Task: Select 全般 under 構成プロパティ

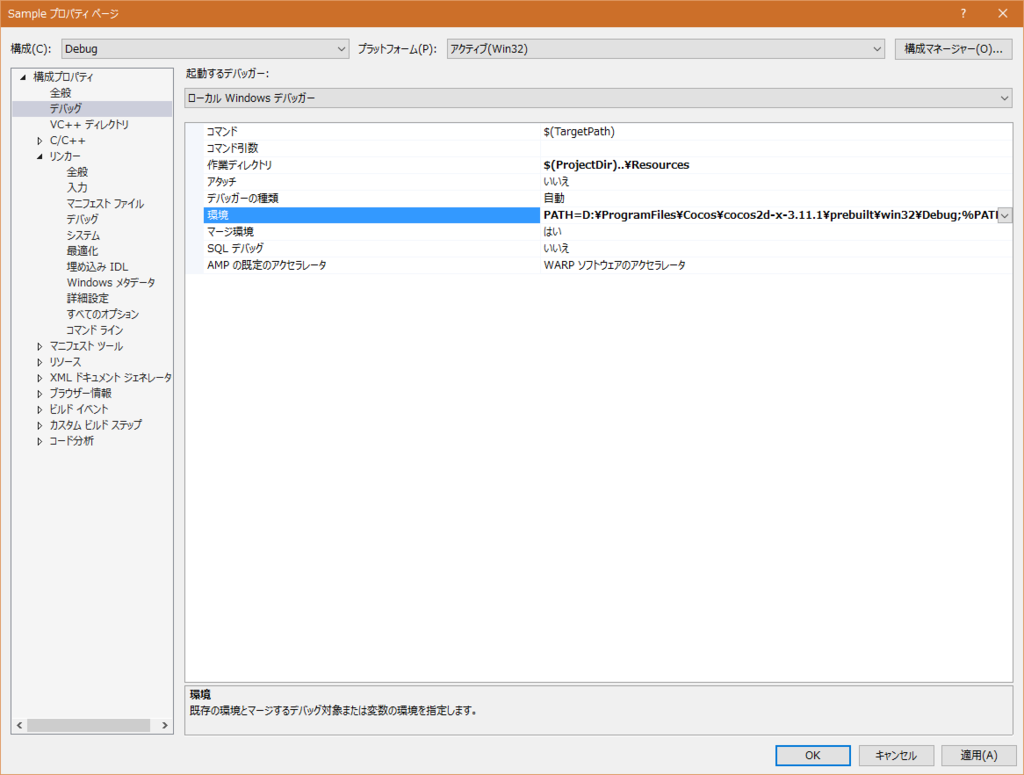Action: pyautogui.click(x=61, y=93)
